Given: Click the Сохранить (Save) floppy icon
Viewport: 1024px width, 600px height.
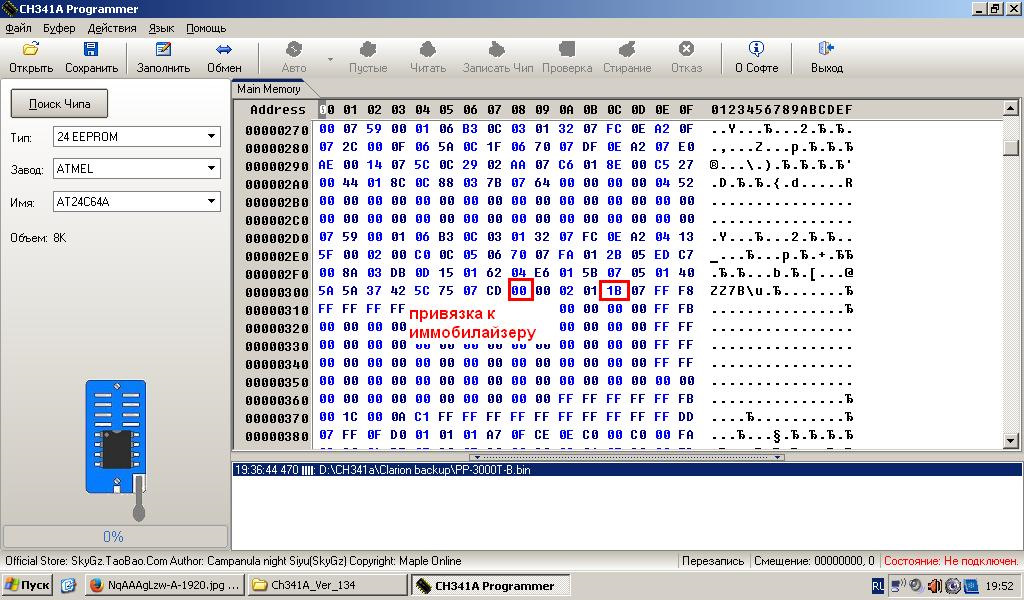Looking at the screenshot, I should pyautogui.click(x=91, y=49).
